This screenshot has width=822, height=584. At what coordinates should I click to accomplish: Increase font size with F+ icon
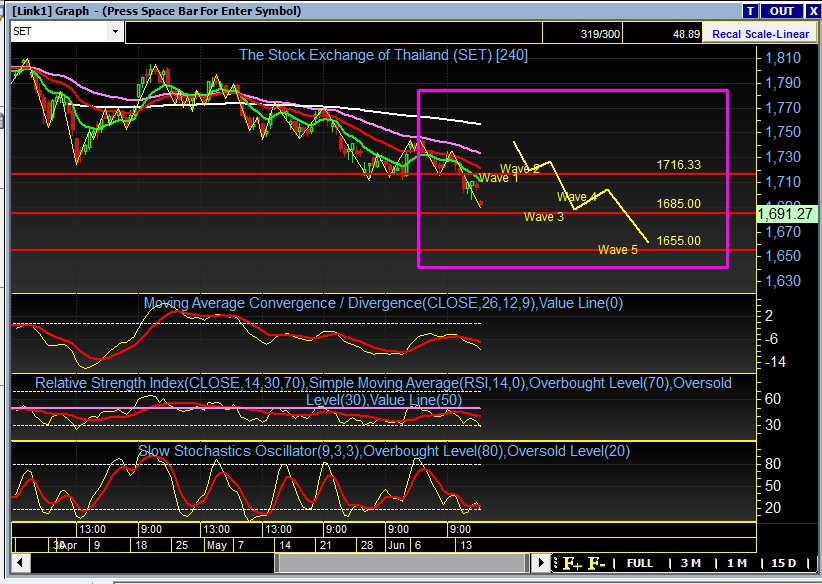(572, 564)
